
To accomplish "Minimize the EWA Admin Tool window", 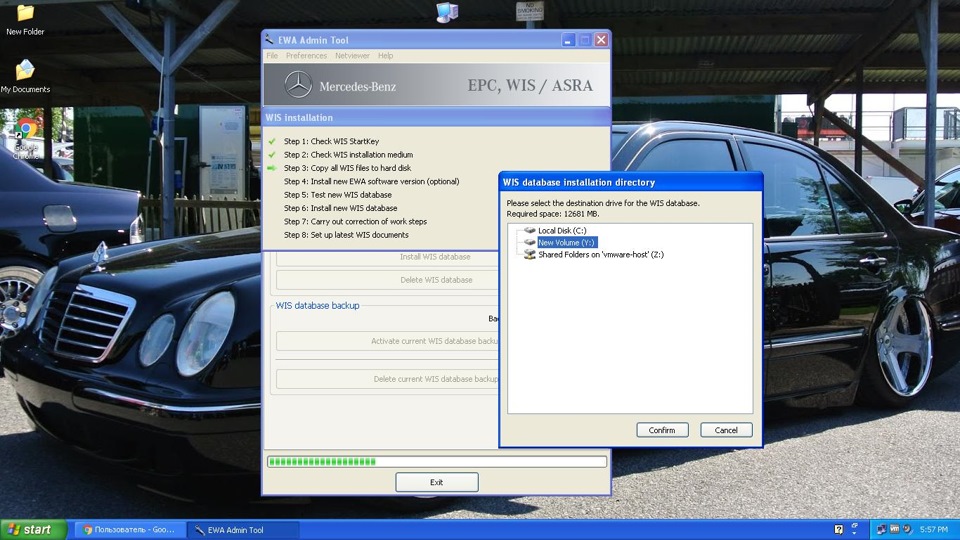I will tap(568, 40).
